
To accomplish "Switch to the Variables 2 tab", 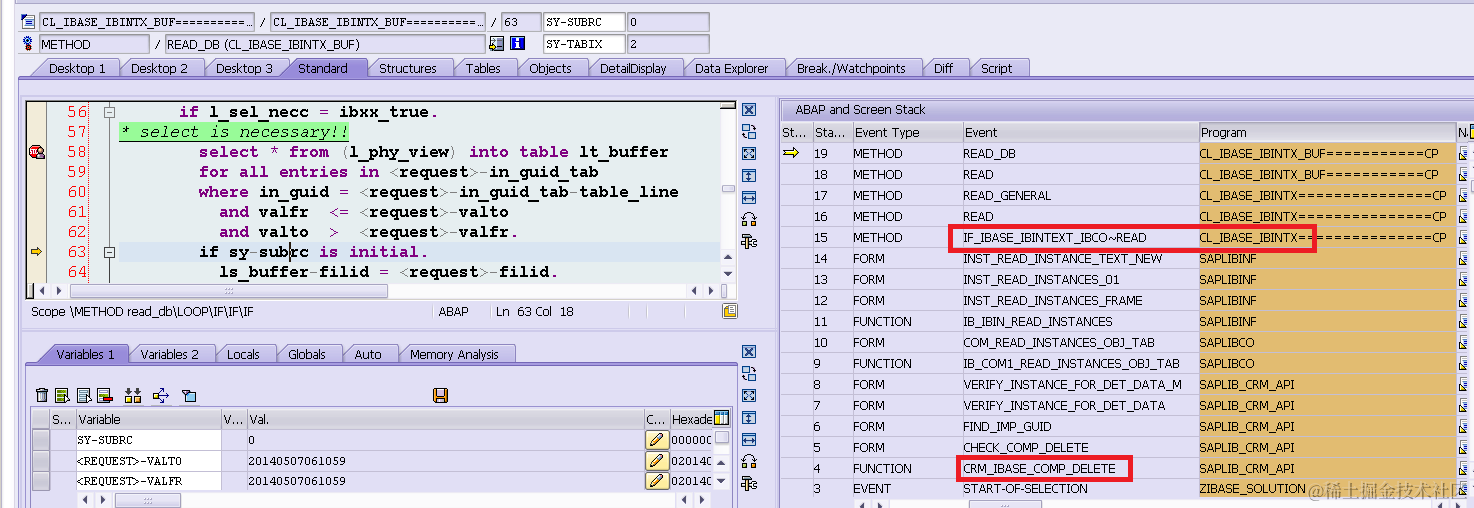I will pos(169,354).
